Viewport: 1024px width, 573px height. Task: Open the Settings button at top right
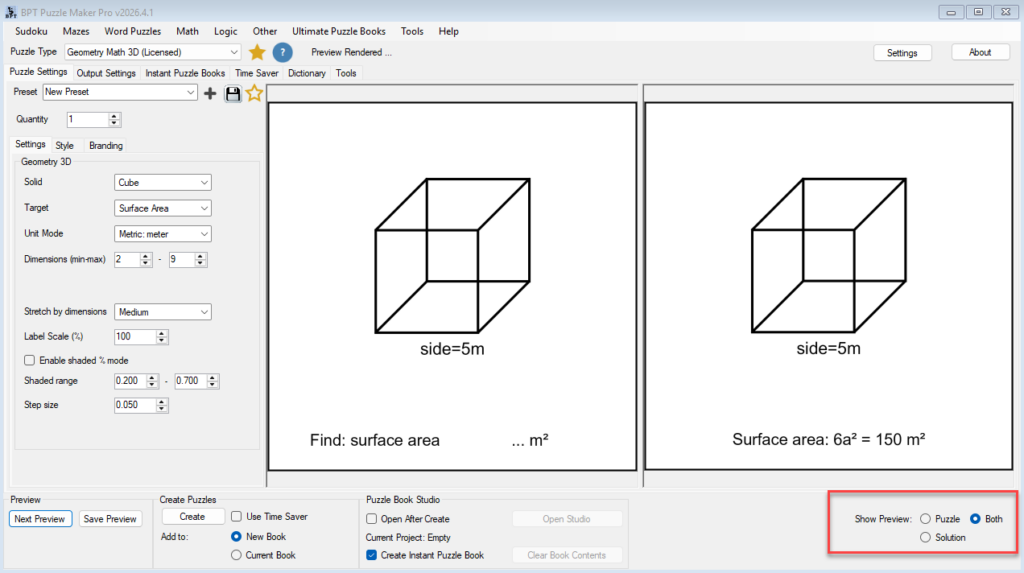tap(902, 53)
